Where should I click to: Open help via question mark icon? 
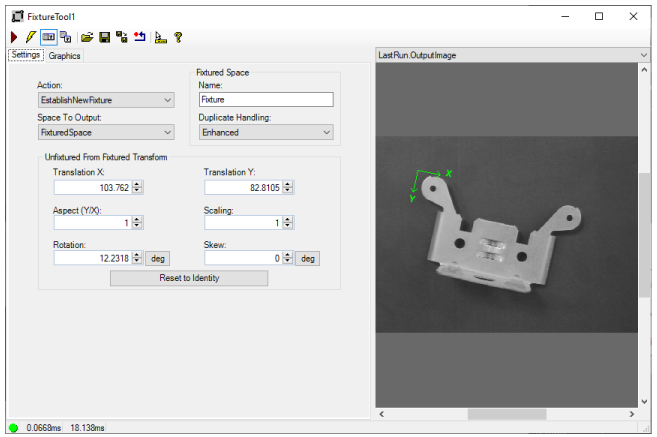178,37
